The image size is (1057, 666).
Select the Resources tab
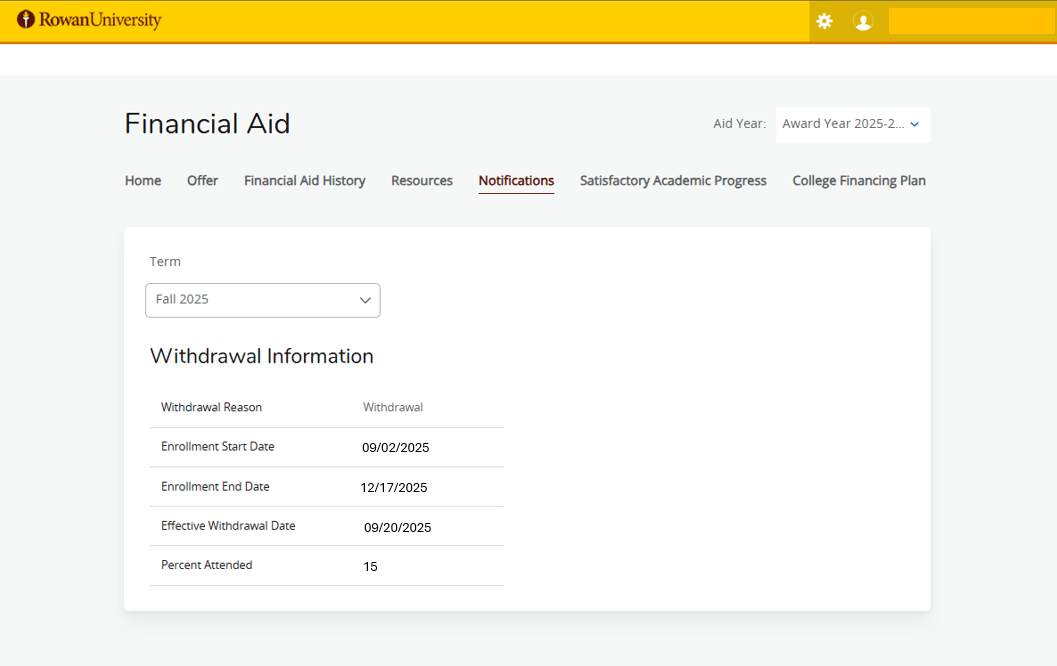pos(421,181)
